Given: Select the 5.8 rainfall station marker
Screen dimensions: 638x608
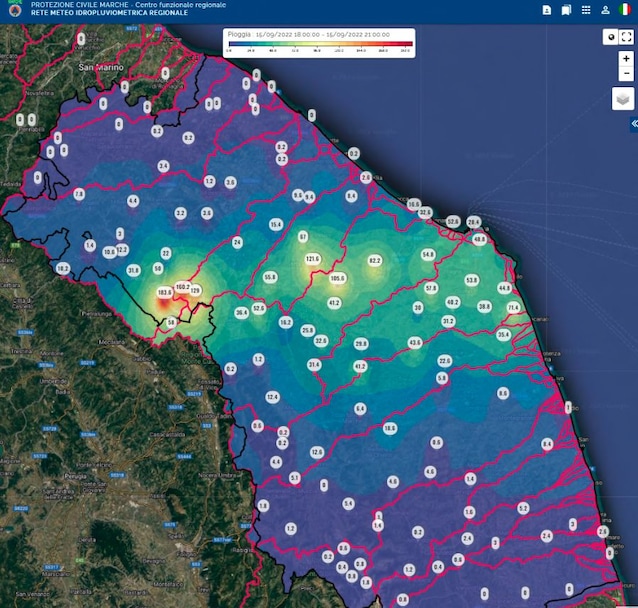Looking at the screenshot, I should point(442,378).
